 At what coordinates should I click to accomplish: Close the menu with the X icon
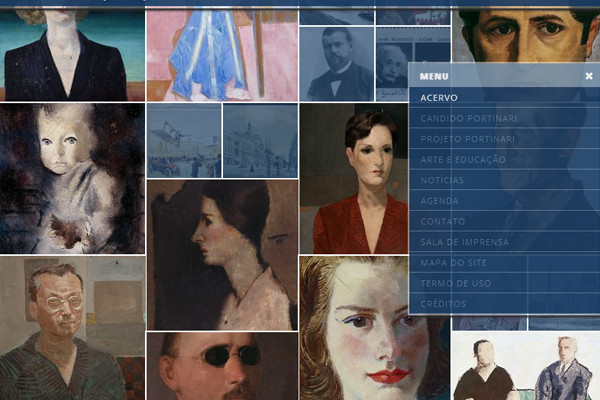(589, 76)
